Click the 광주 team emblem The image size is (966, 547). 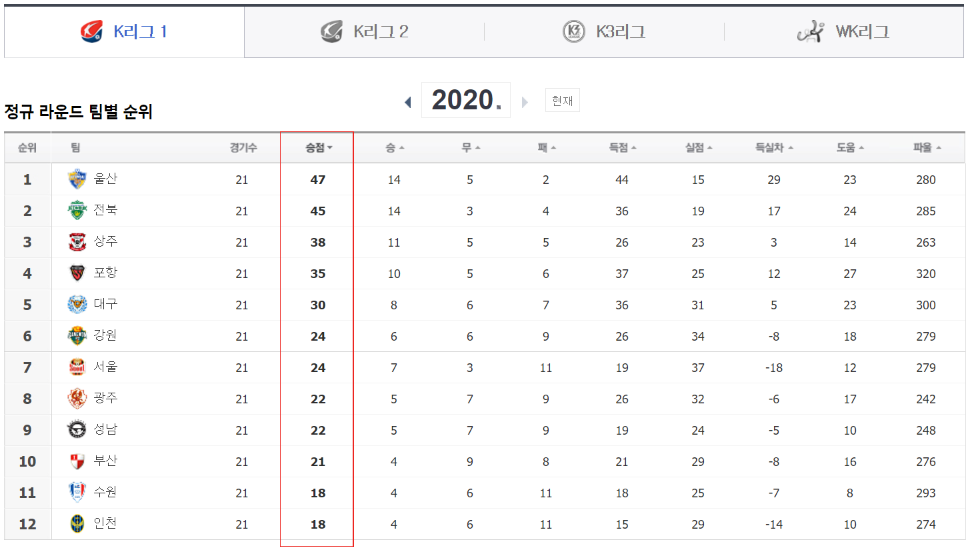[x=77, y=399]
